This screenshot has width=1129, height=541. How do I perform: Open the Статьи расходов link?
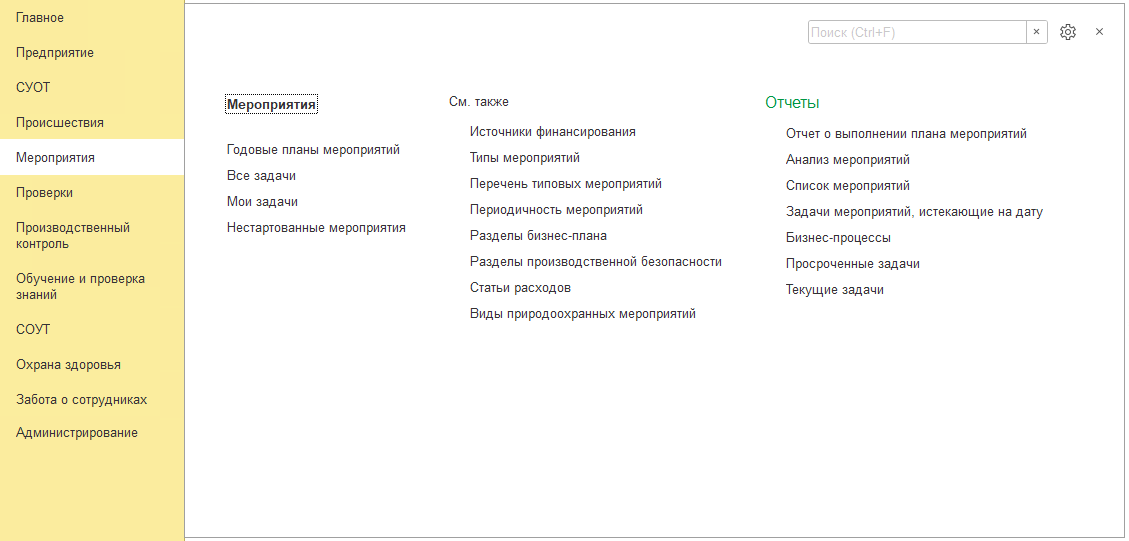[520, 288]
